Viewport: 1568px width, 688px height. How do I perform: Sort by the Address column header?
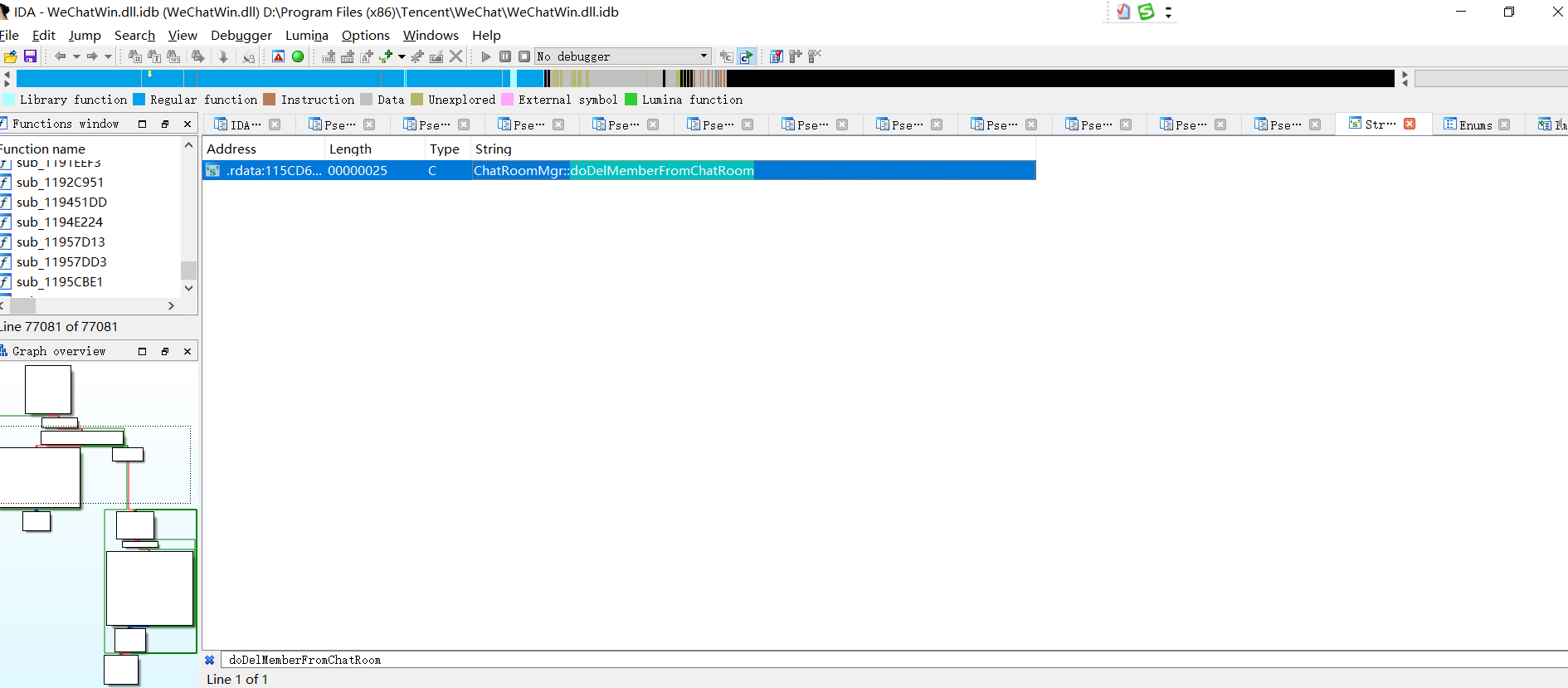[x=263, y=149]
